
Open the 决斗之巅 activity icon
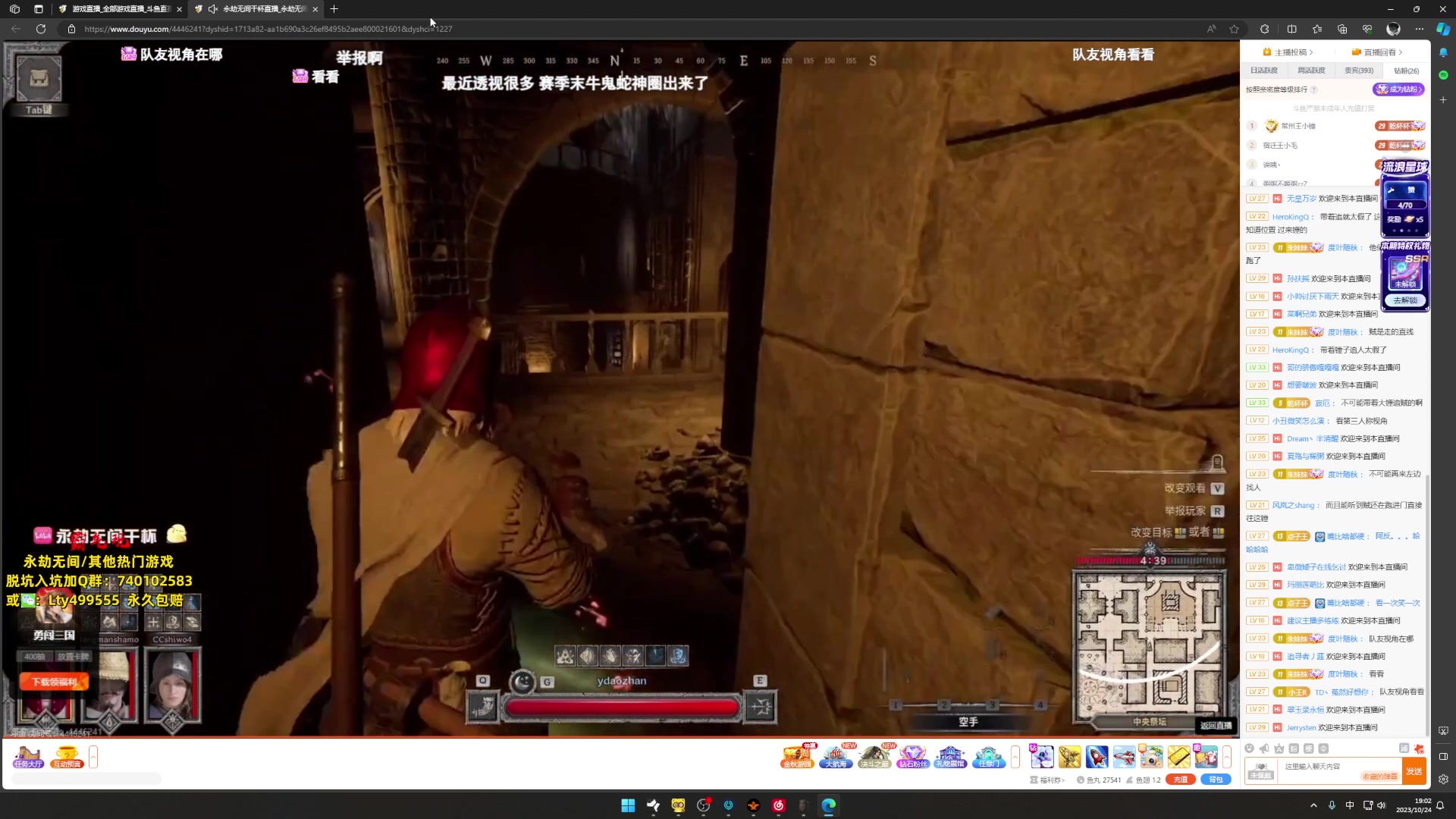[874, 757]
